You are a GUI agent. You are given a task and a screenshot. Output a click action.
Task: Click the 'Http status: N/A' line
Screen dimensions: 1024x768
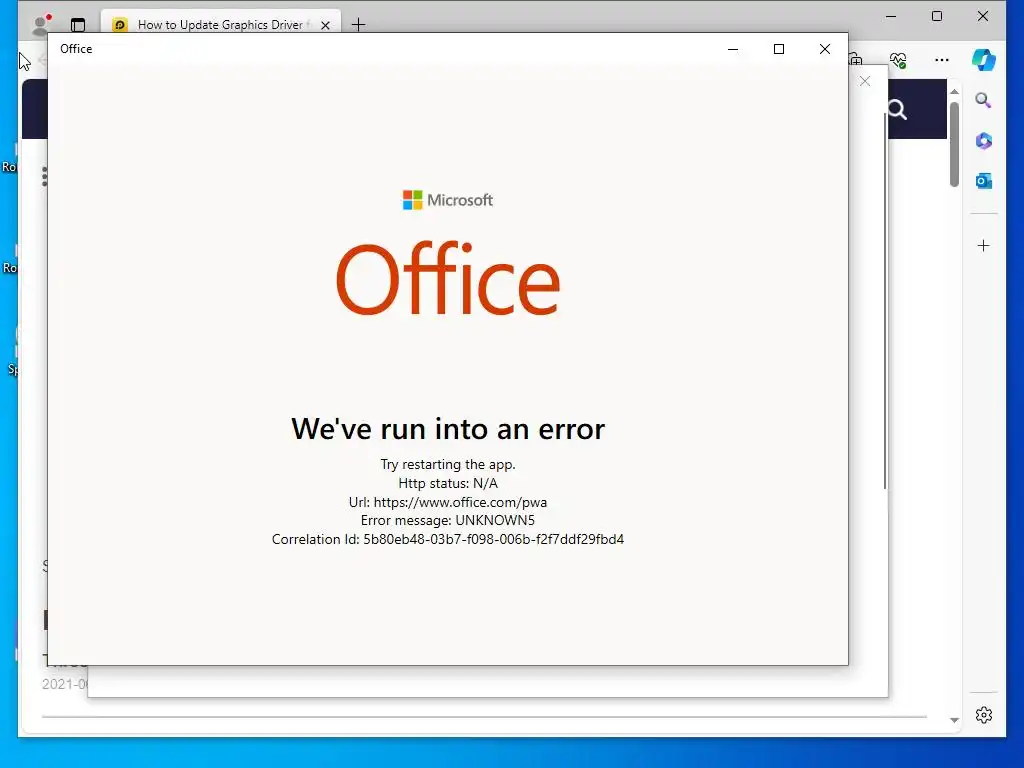(x=448, y=483)
